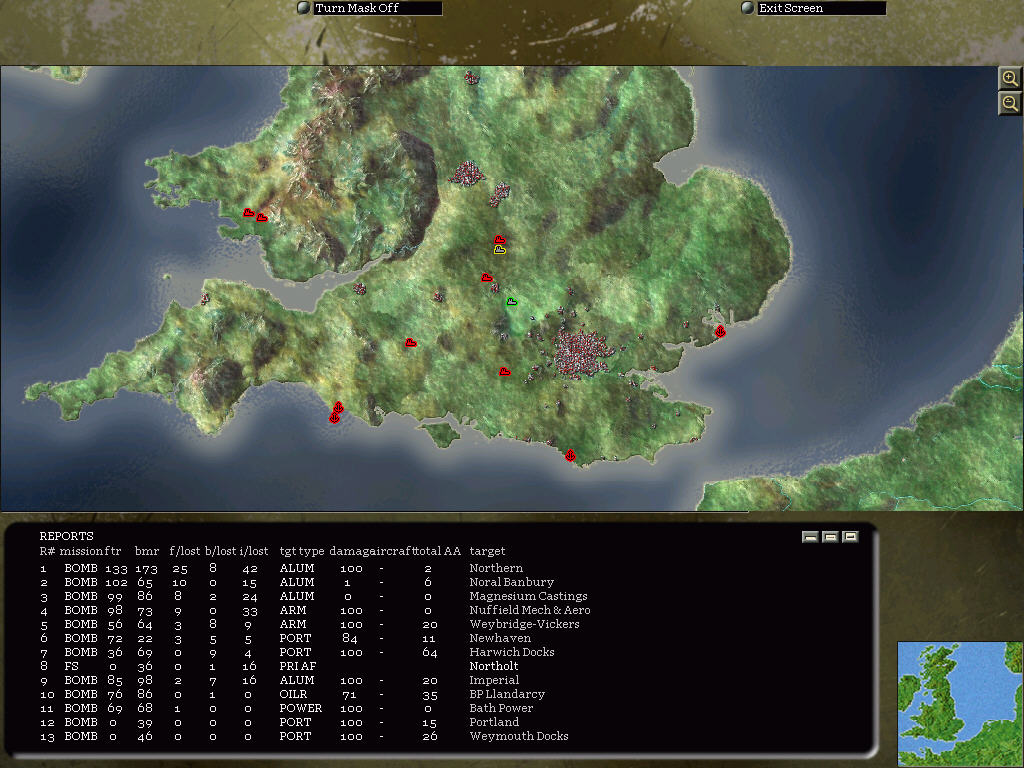Set the REPORTS panel to medium height
Image resolution: width=1024 pixels, height=768 pixels.
point(828,536)
